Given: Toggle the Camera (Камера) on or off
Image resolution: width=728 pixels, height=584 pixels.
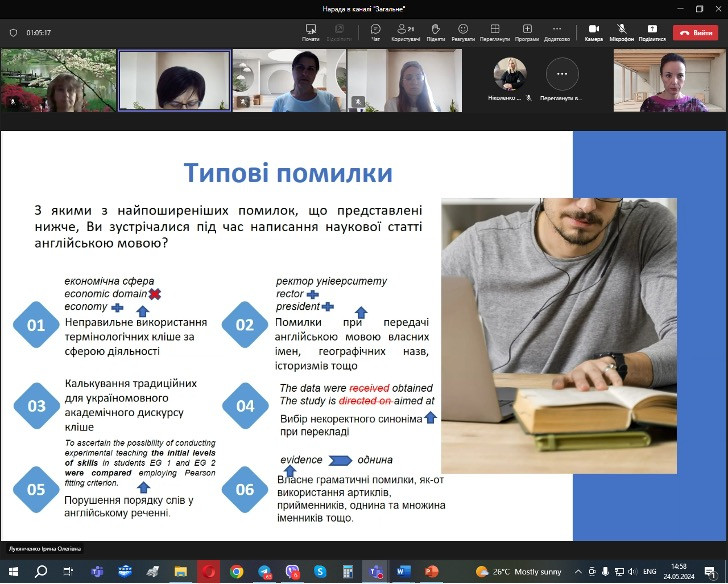Looking at the screenshot, I should point(593,30).
